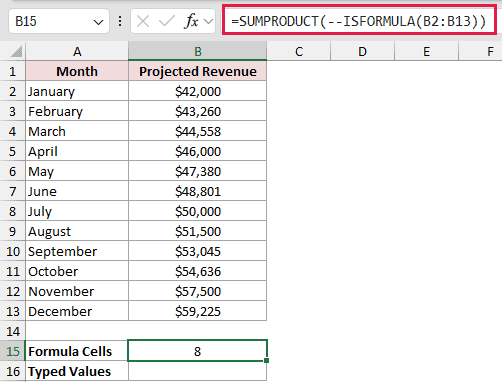Click the $47,380 cell
502x382 pixels.
coord(198,171)
